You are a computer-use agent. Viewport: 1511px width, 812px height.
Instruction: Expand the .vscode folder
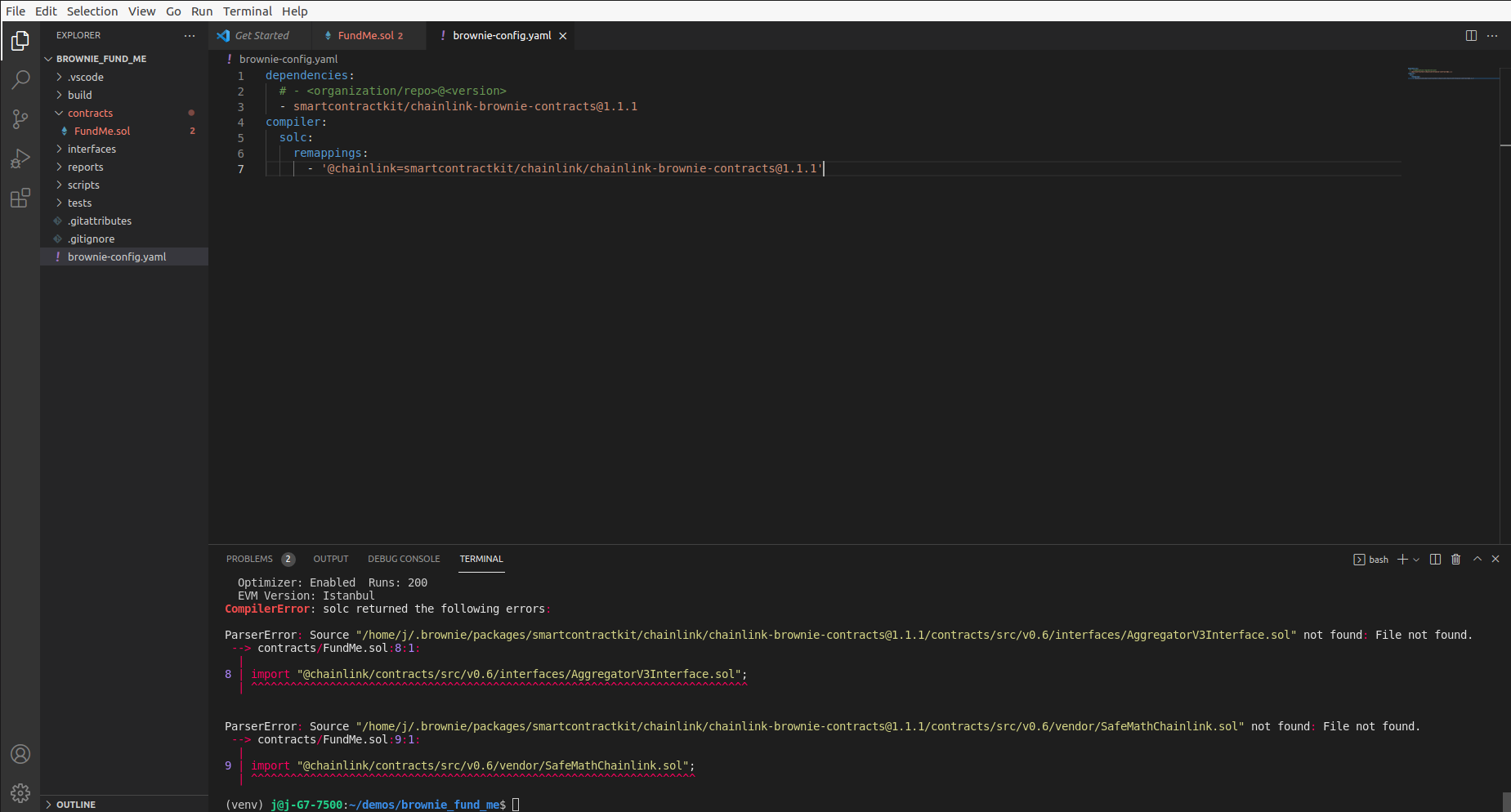click(124, 78)
